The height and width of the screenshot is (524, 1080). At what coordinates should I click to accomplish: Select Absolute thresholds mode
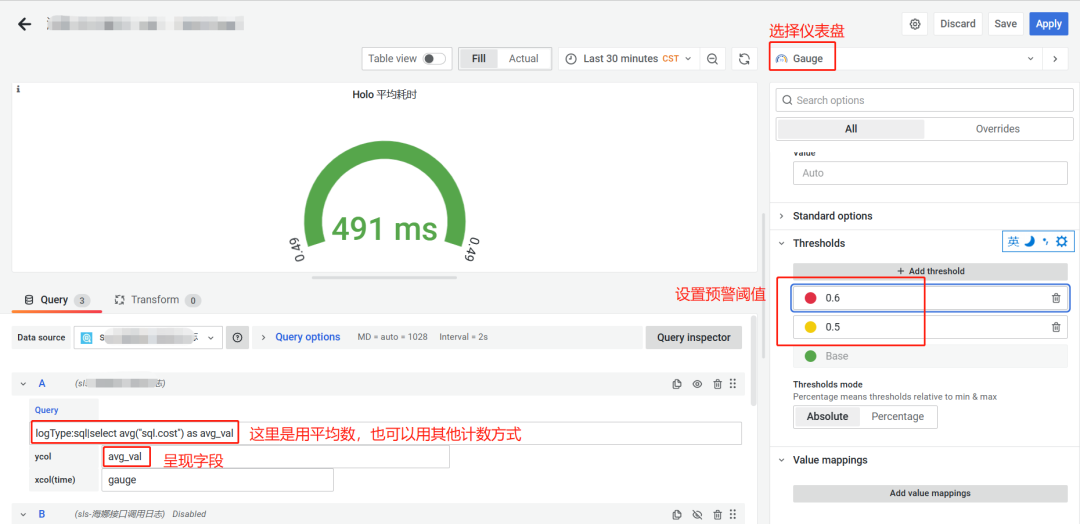[826, 417]
